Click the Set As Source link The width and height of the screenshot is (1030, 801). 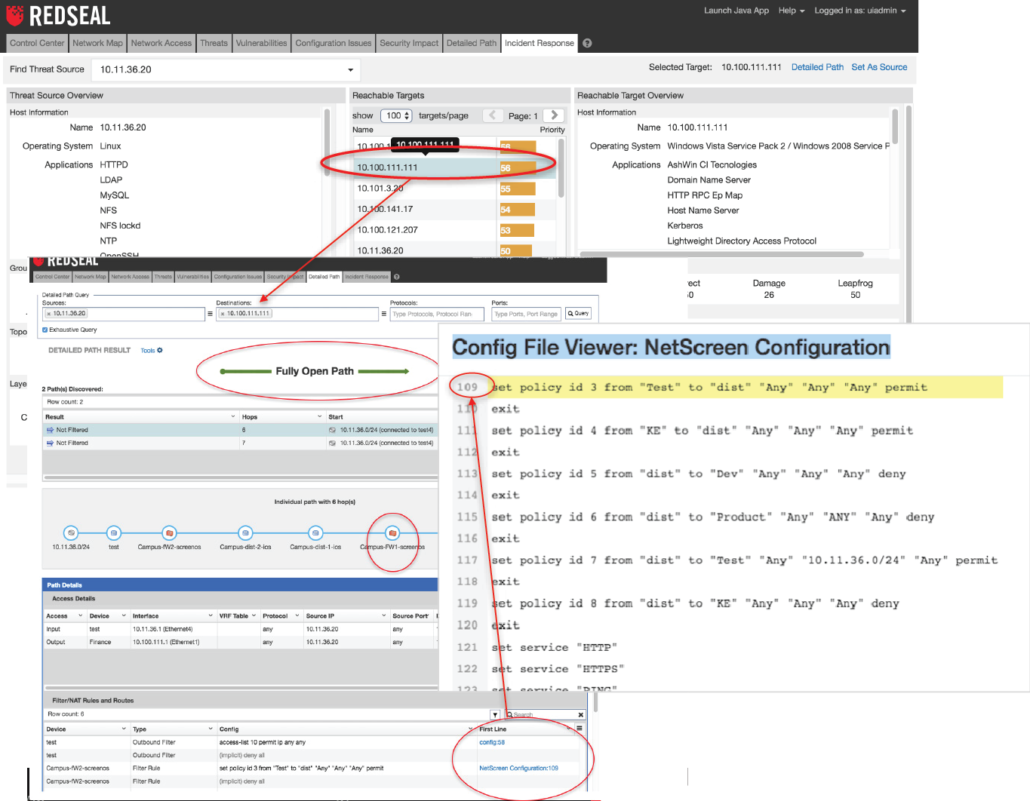[879, 67]
